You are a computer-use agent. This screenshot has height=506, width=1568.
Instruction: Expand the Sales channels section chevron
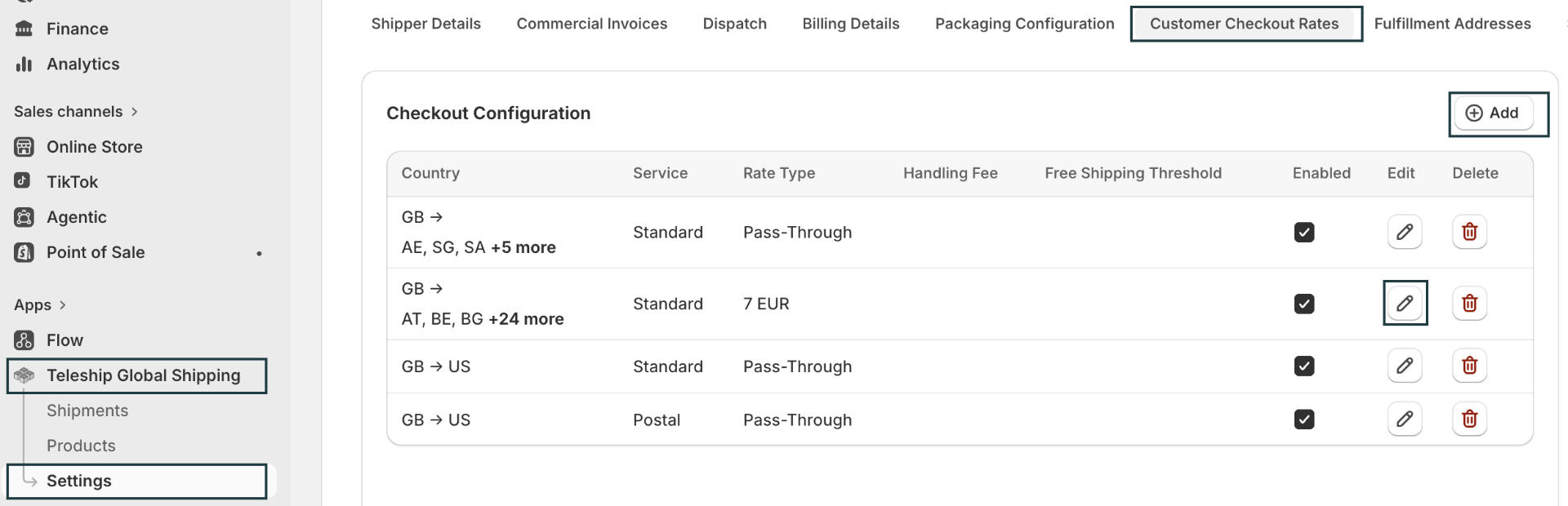coord(134,112)
